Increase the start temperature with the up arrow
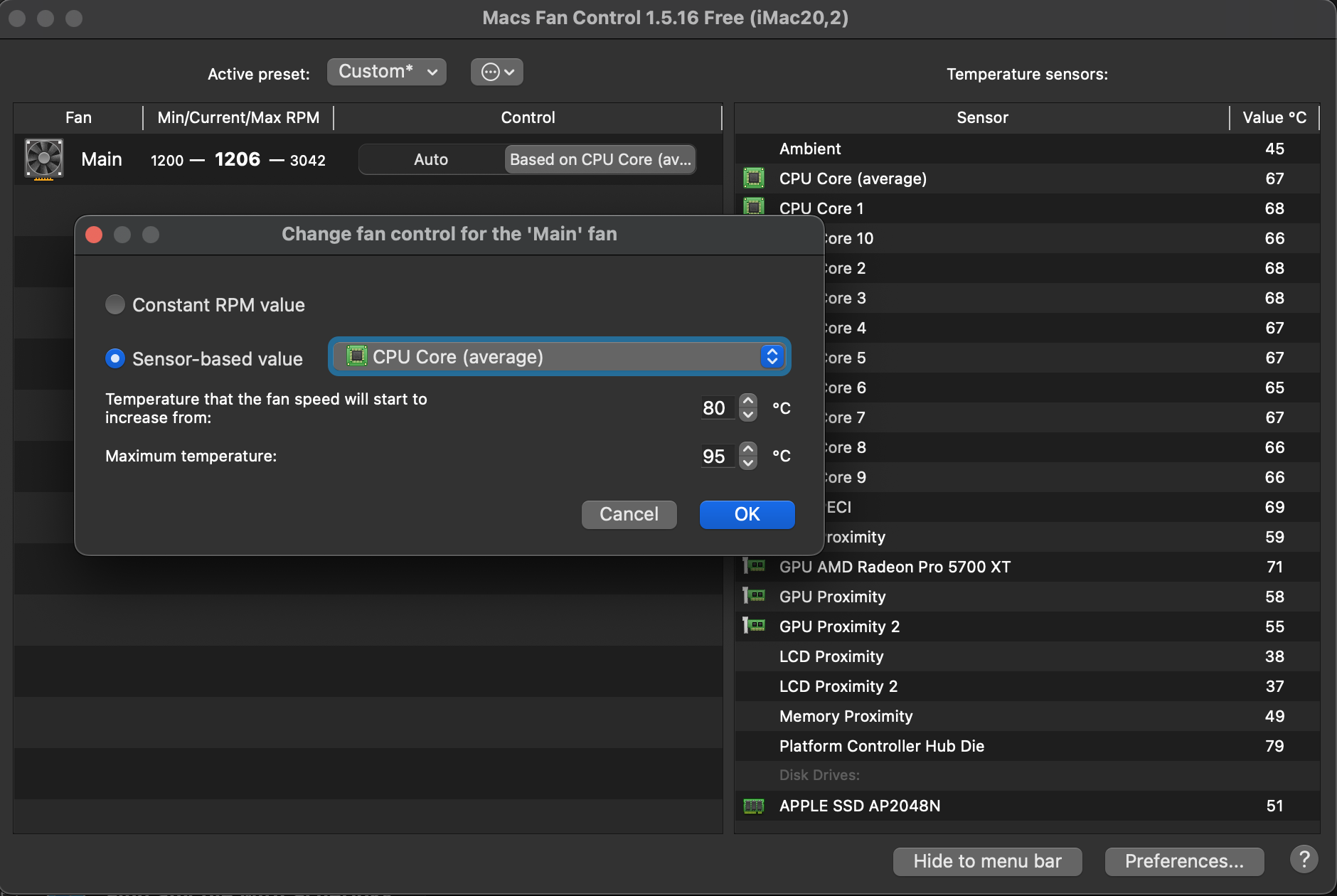This screenshot has height=896, width=1337. pos(748,400)
